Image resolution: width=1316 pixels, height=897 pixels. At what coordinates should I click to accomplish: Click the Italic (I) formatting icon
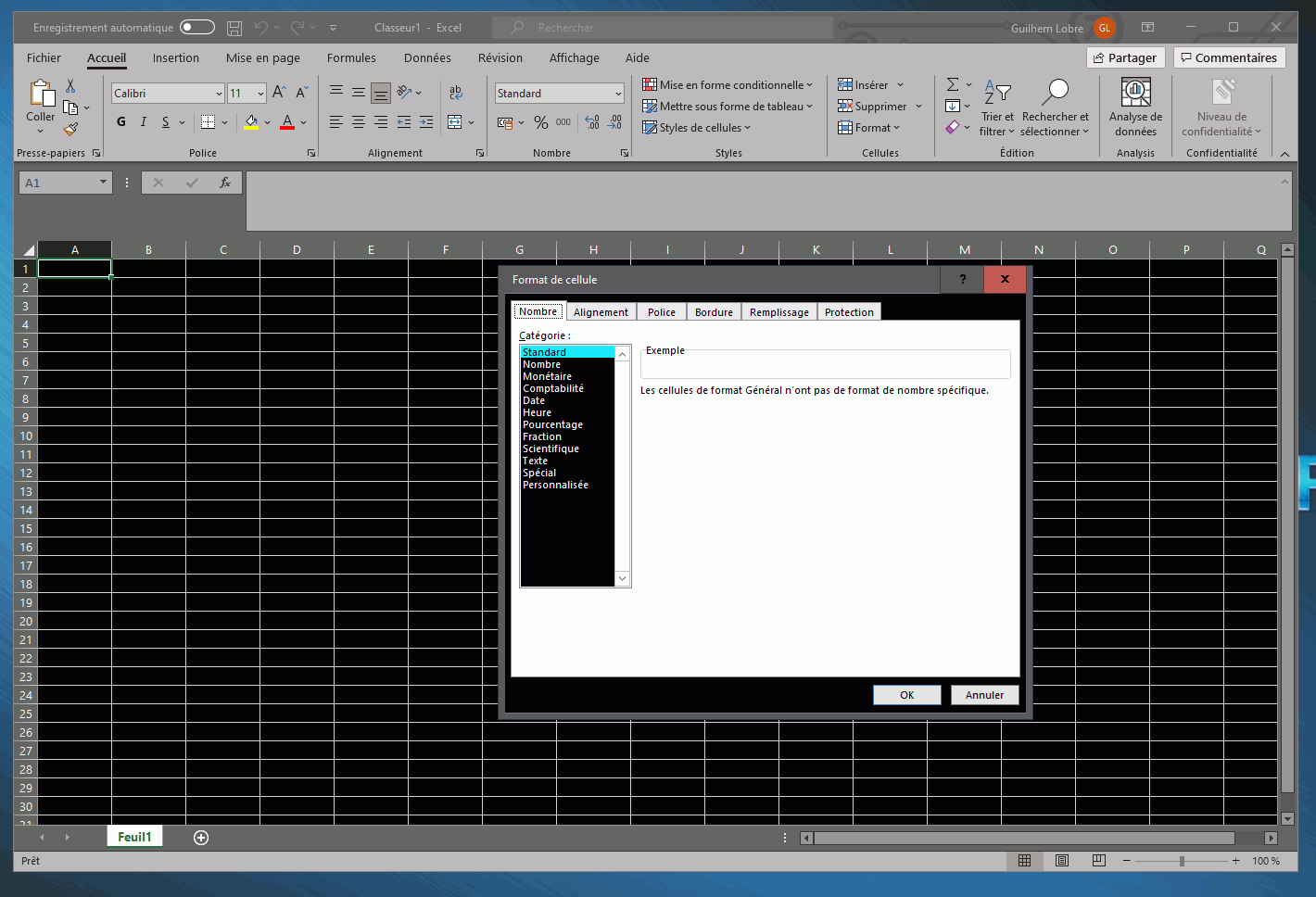[144, 122]
